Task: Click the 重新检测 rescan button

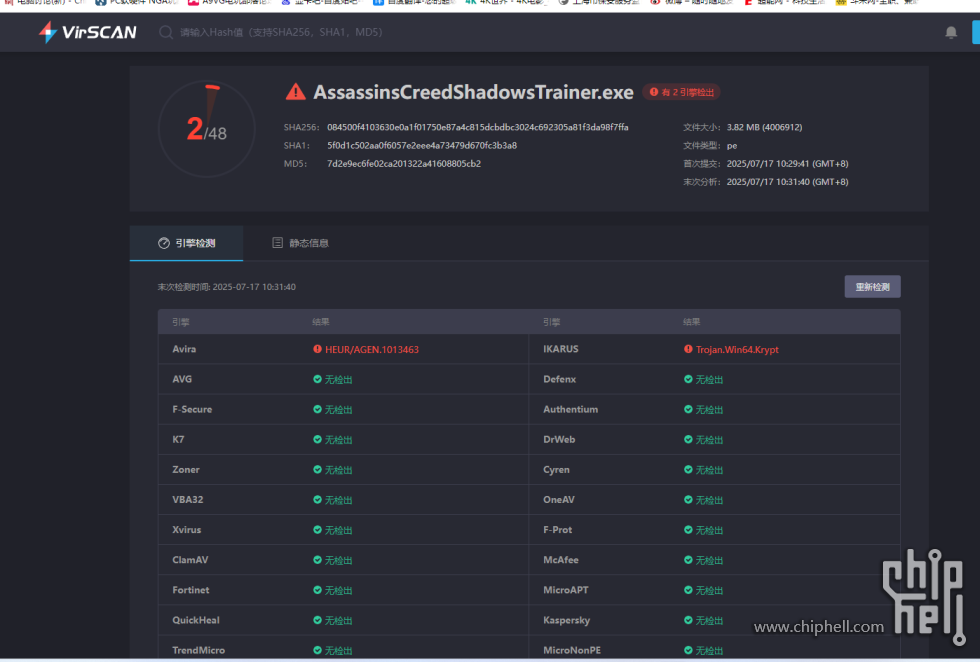Action: pos(872,287)
